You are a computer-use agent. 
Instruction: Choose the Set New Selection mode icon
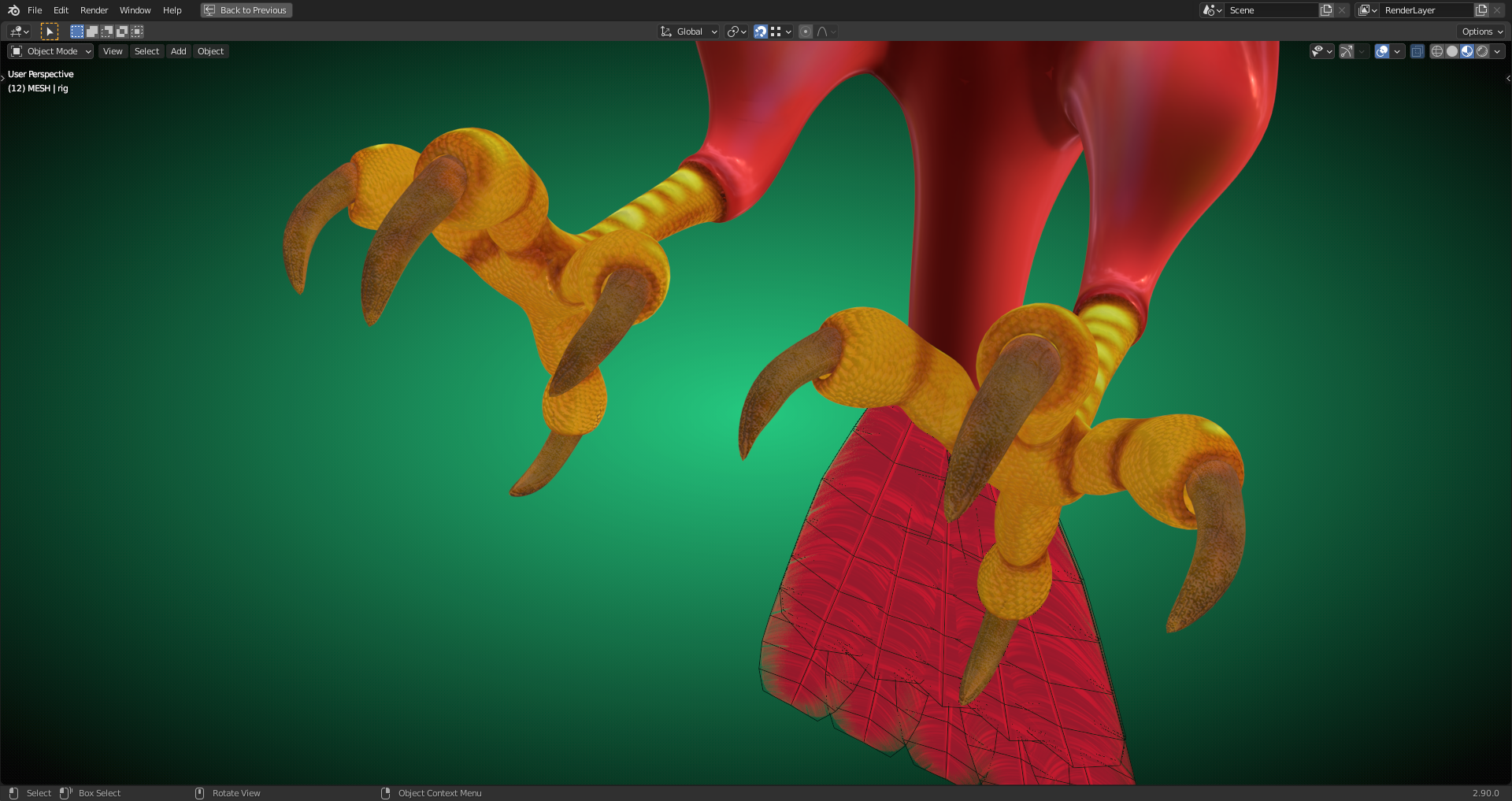point(76,32)
